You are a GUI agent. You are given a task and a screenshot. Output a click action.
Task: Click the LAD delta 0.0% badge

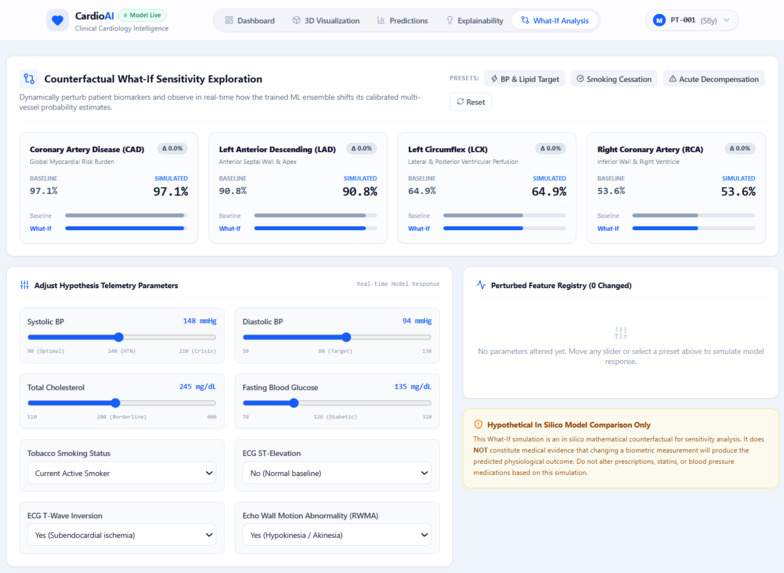(x=362, y=148)
